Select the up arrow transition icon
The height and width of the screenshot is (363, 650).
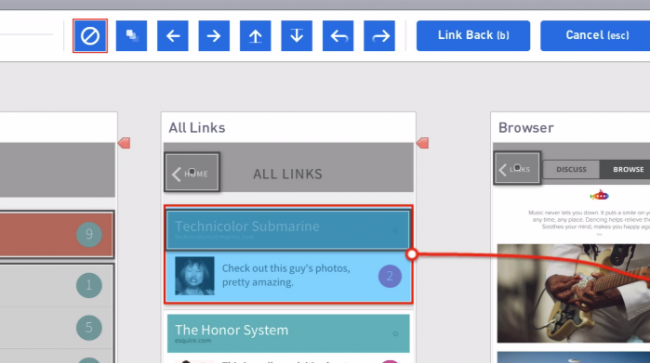[x=255, y=36]
